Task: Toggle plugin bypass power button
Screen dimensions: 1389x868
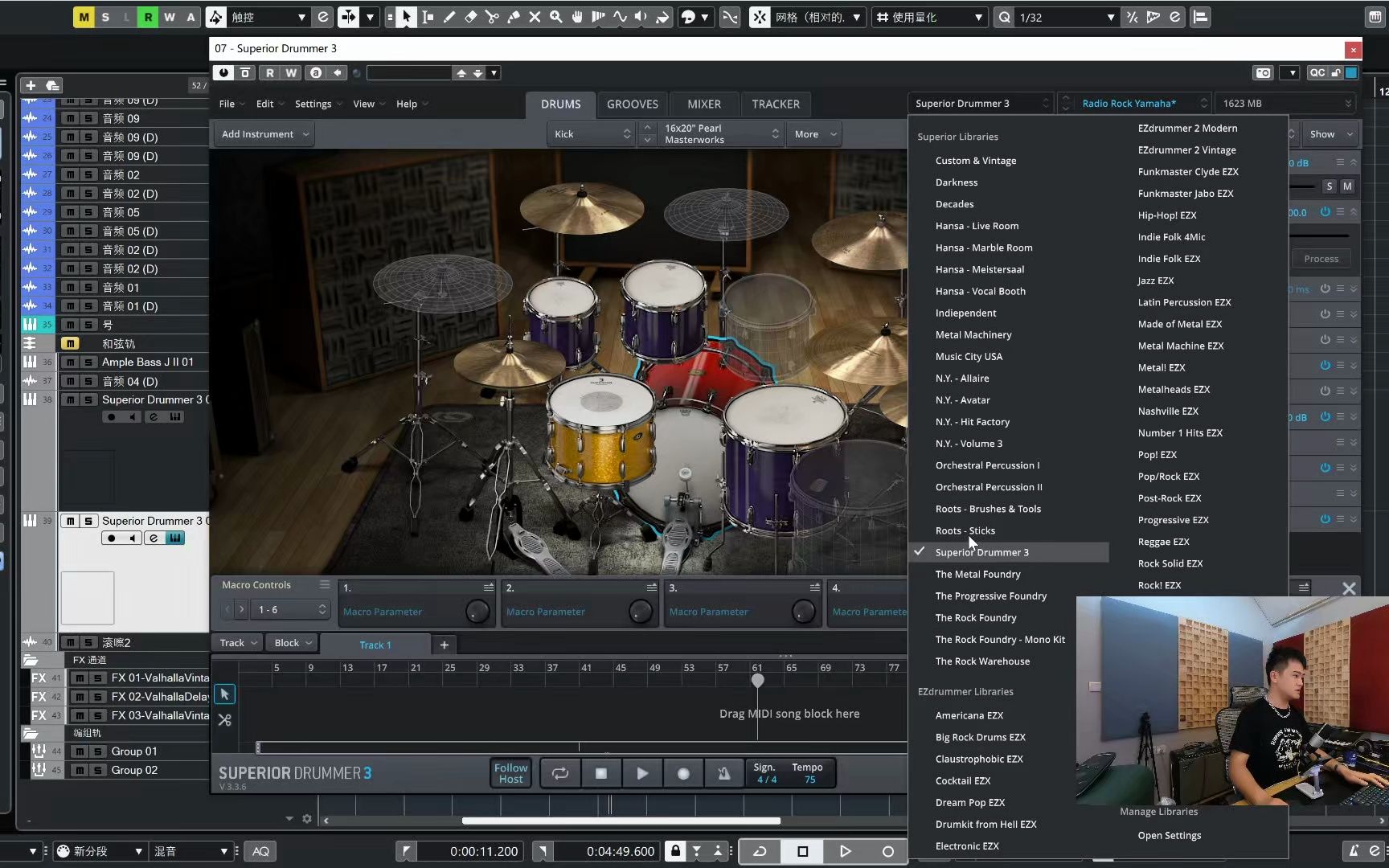Action: pyautogui.click(x=224, y=73)
